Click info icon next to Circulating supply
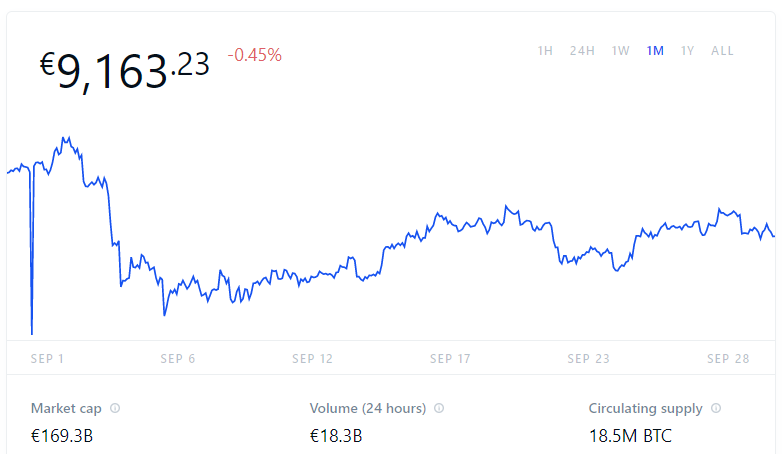The height and width of the screenshot is (454, 782). [x=716, y=409]
